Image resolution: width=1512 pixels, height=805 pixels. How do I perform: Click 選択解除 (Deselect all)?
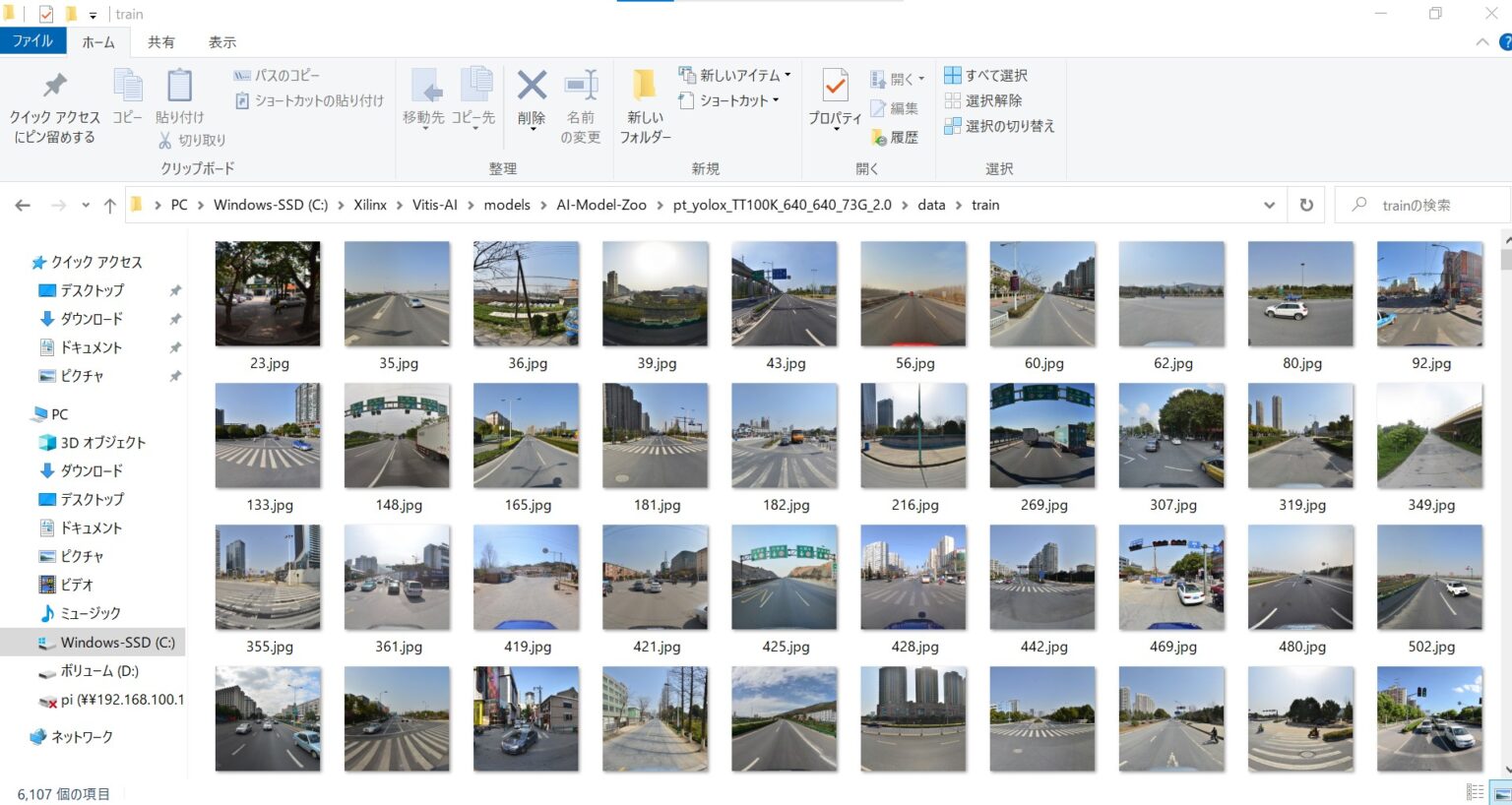tap(988, 100)
